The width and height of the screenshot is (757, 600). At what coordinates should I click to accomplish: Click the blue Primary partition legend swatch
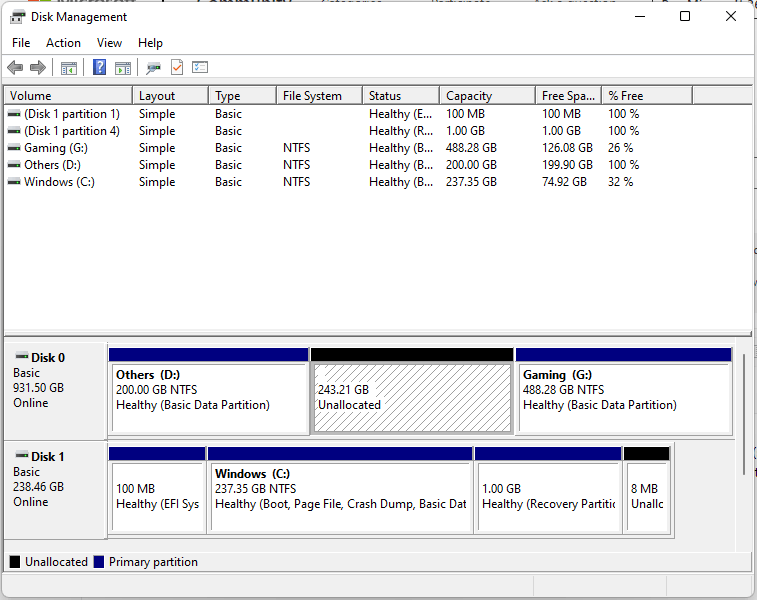click(x=99, y=562)
